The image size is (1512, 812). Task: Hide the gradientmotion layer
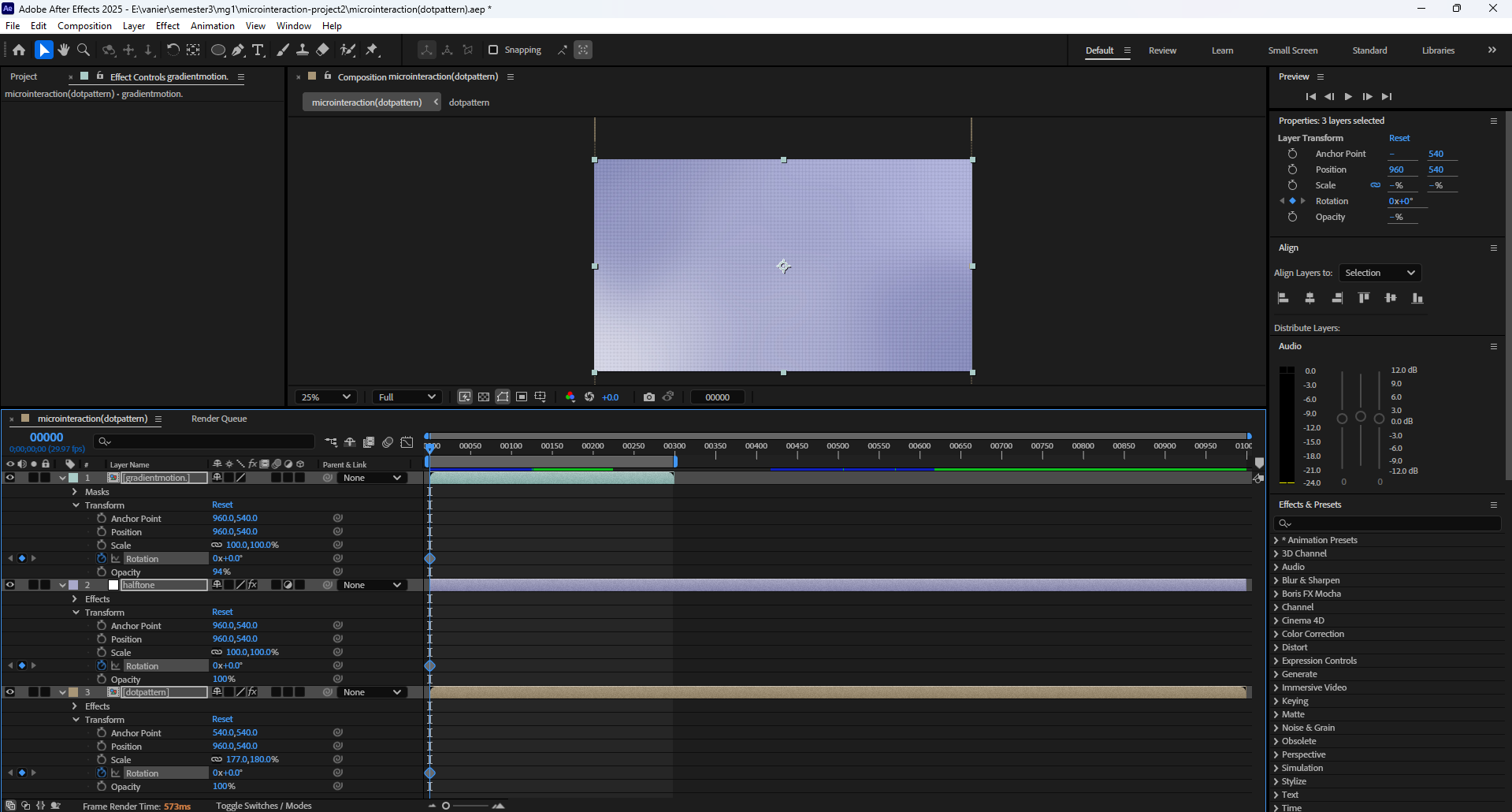10,478
